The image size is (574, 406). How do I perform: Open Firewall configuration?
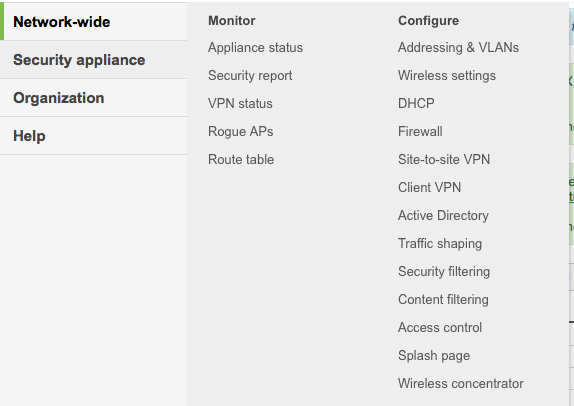pos(420,131)
